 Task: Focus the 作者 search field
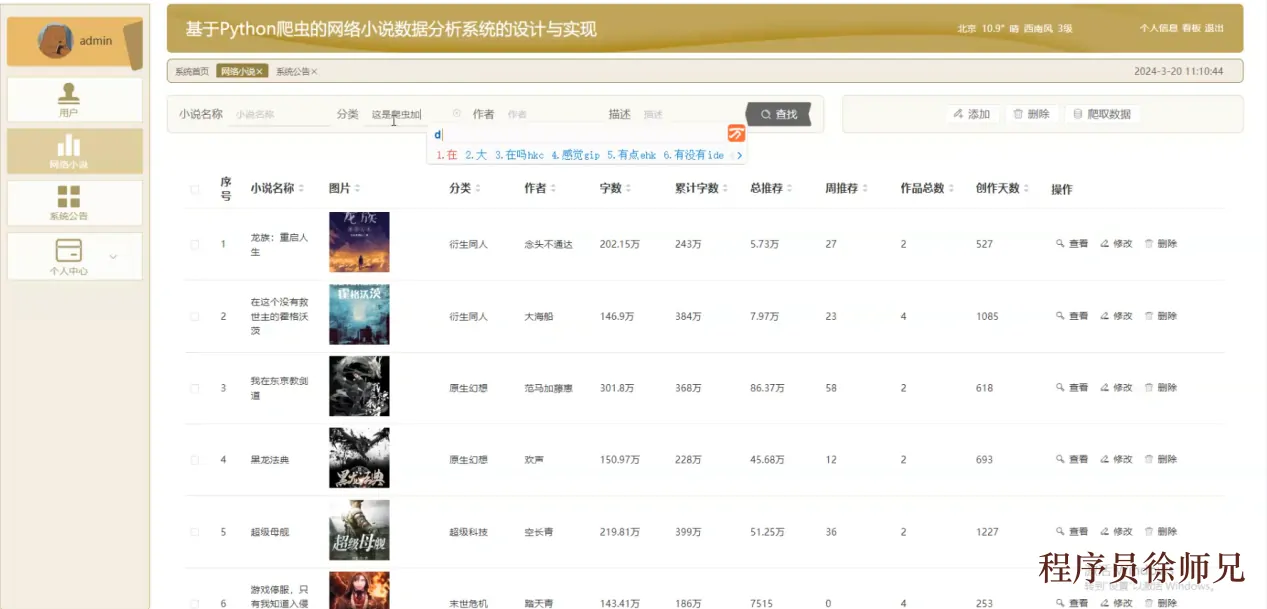pos(550,115)
